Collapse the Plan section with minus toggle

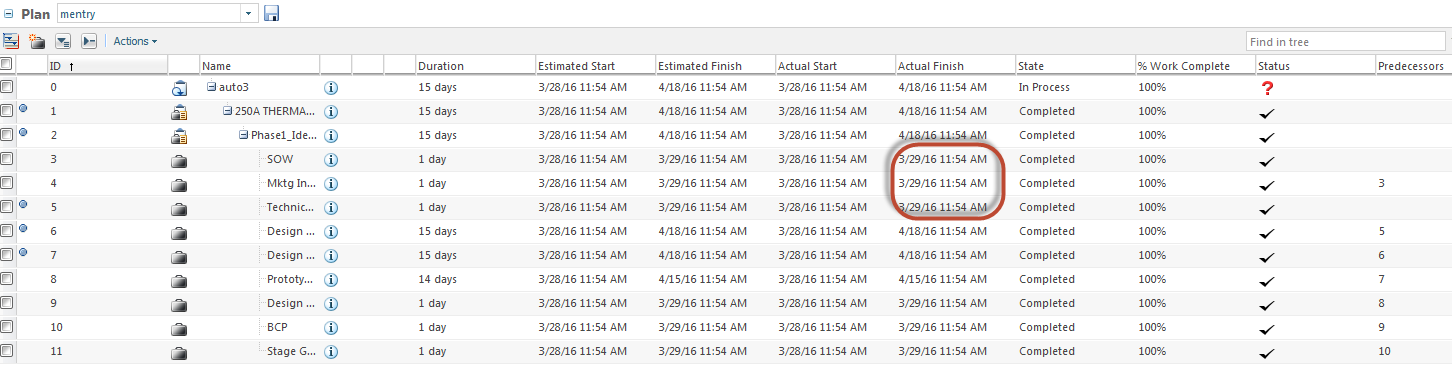tap(9, 15)
